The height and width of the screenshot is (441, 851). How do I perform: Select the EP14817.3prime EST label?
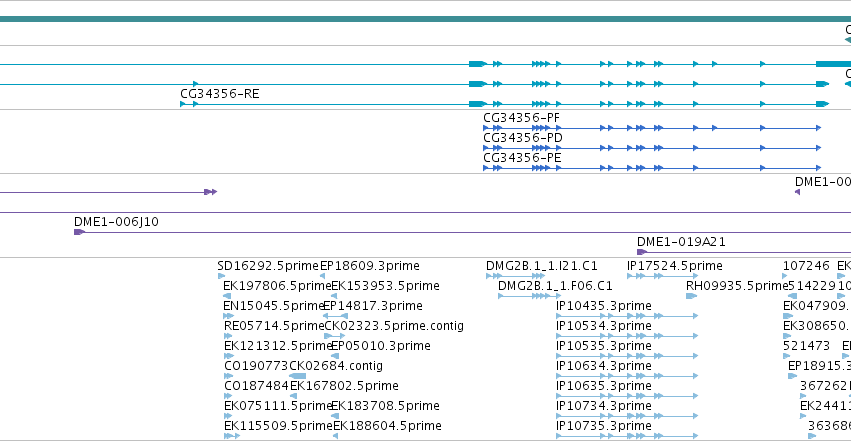pyautogui.click(x=373, y=306)
